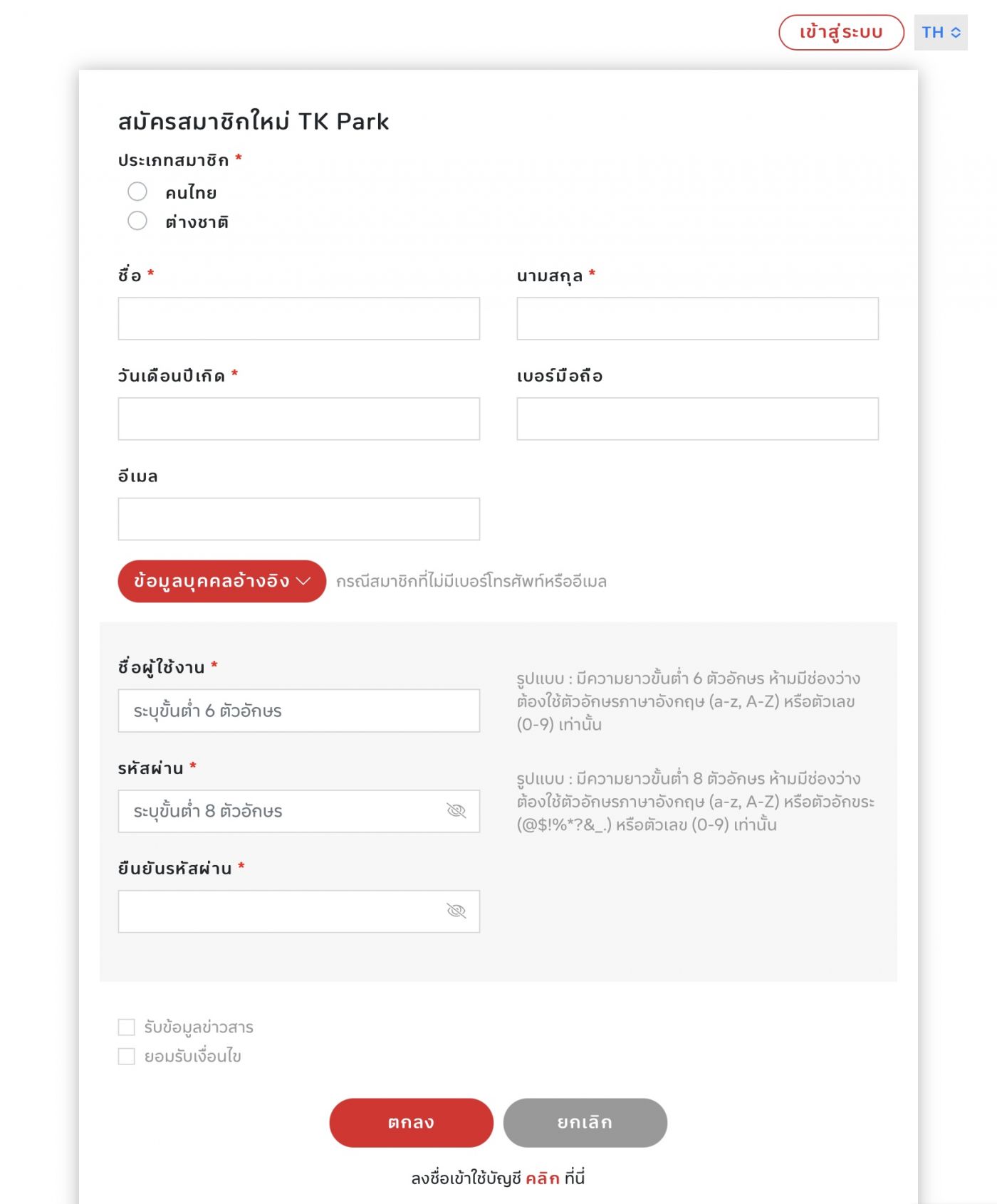
Task: Click the วันเดือนปีเกิด birthdate field
Action: (x=298, y=419)
